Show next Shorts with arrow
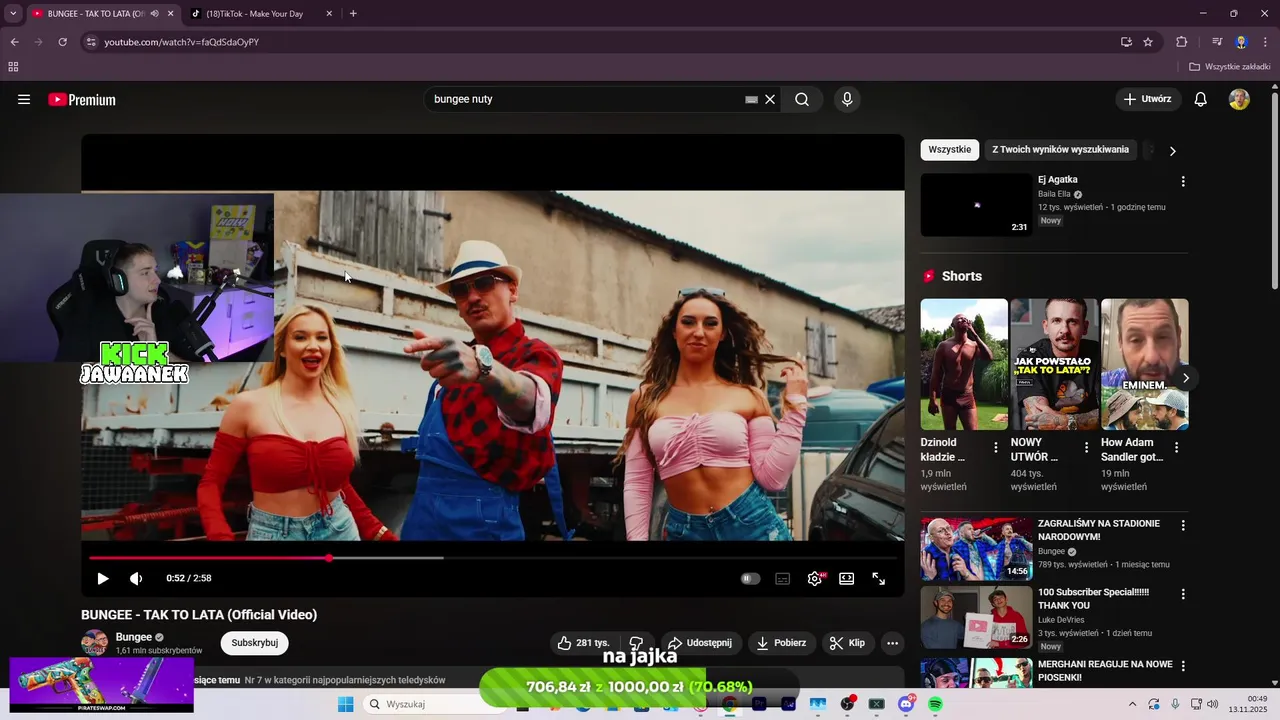This screenshot has height=720, width=1280. [x=1186, y=378]
